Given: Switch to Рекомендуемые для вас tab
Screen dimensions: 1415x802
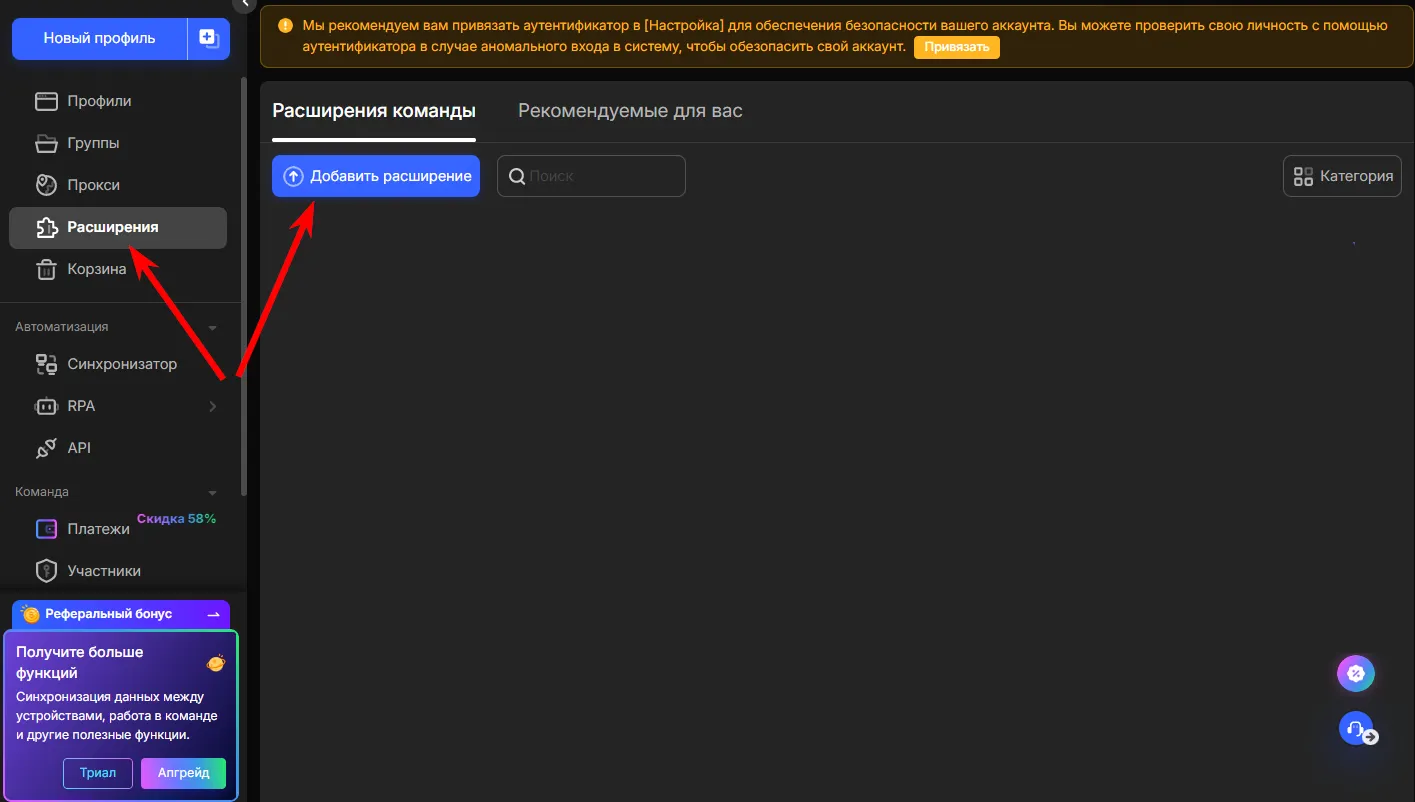Looking at the screenshot, I should (630, 111).
